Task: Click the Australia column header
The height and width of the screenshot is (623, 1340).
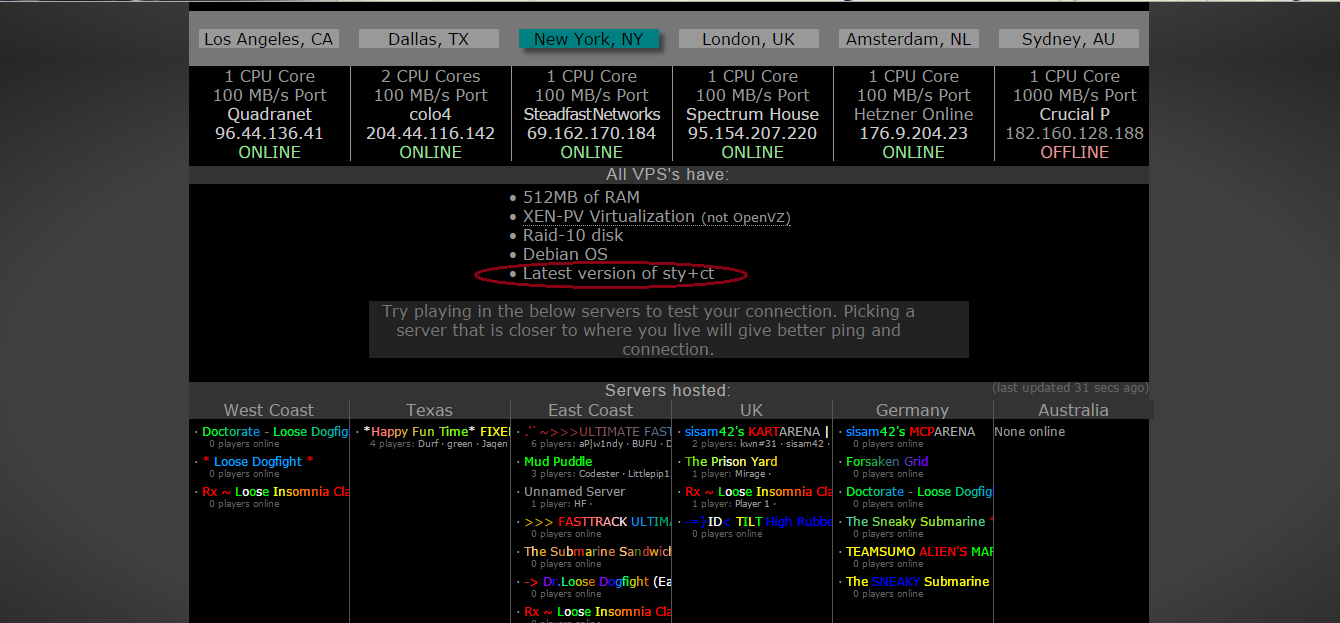Action: (1074, 410)
